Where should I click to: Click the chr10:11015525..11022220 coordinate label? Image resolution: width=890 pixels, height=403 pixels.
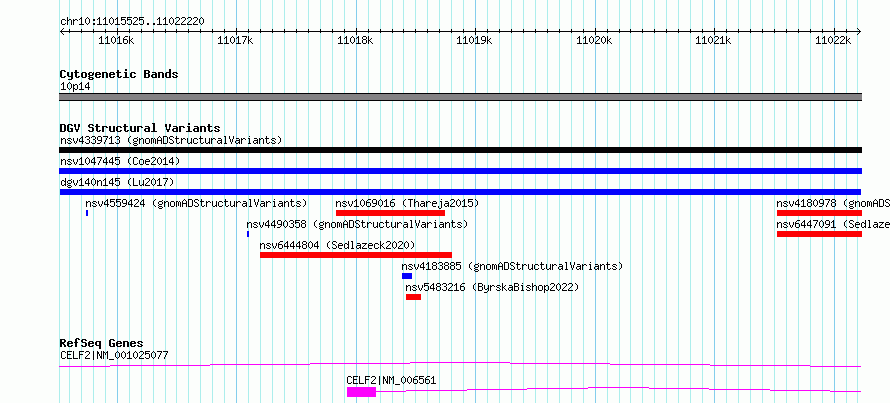pos(132,22)
